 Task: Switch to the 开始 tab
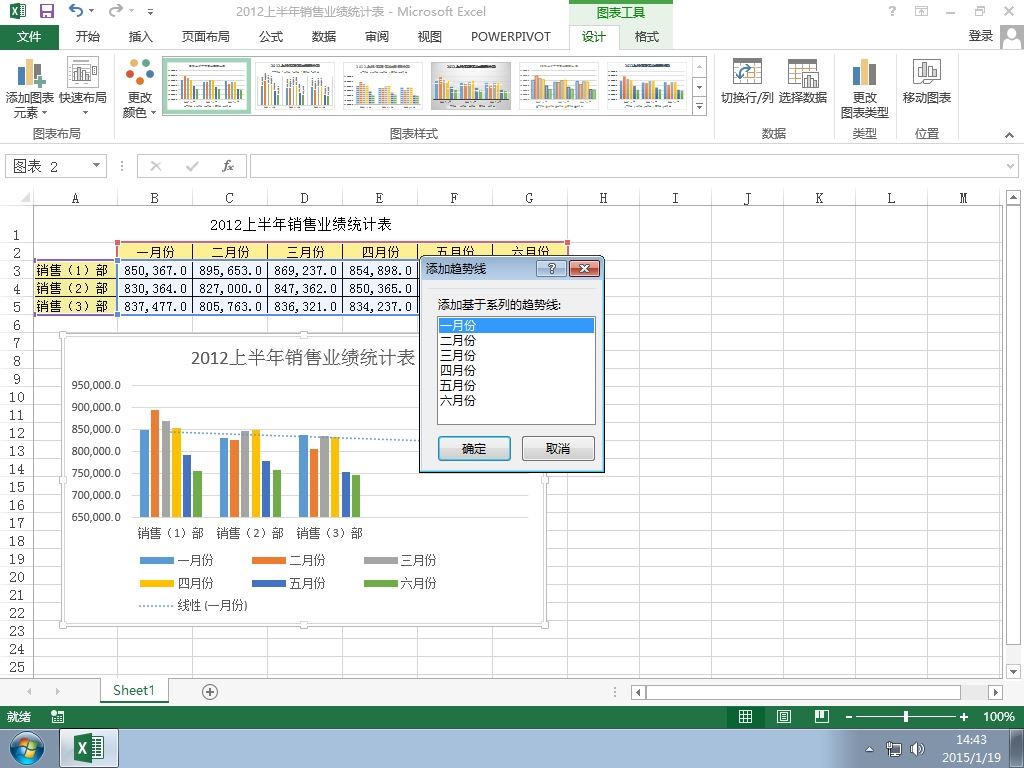point(88,37)
